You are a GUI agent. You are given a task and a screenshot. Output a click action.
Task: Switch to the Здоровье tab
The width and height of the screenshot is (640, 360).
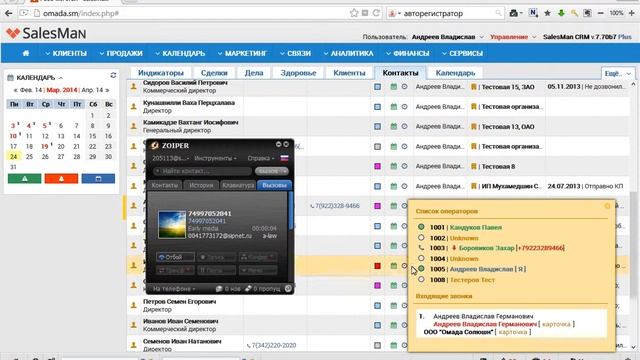pyautogui.click(x=298, y=73)
